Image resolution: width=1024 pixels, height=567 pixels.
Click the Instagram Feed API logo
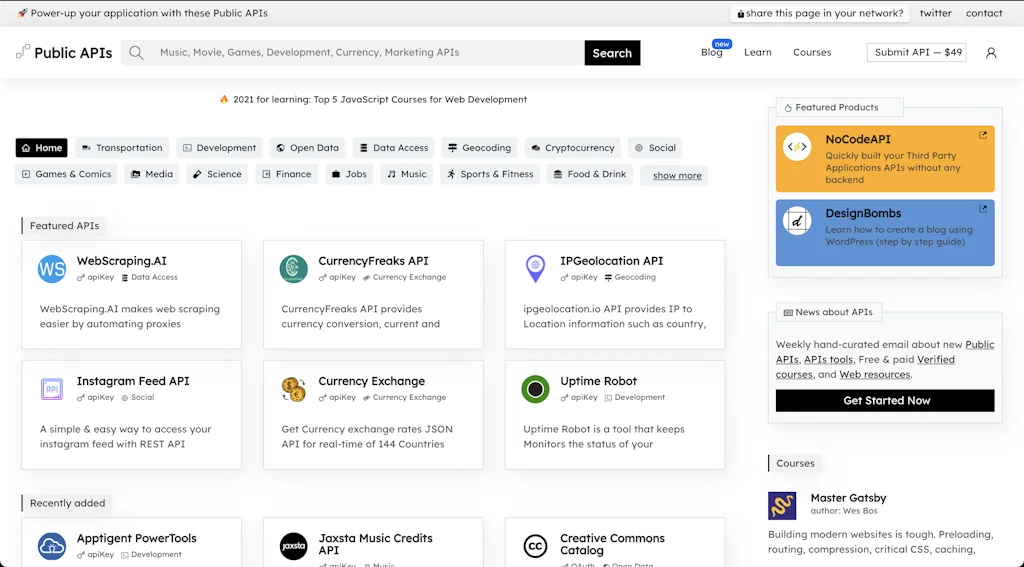[x=52, y=389]
